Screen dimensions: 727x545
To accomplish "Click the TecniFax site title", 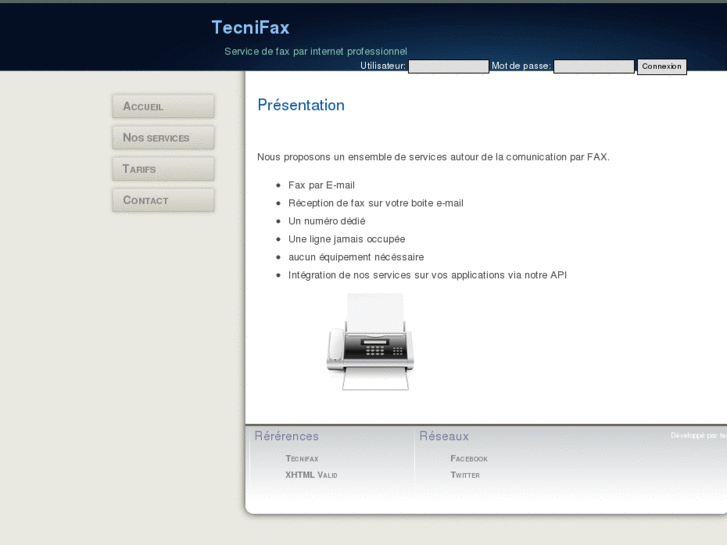I will [x=250, y=27].
